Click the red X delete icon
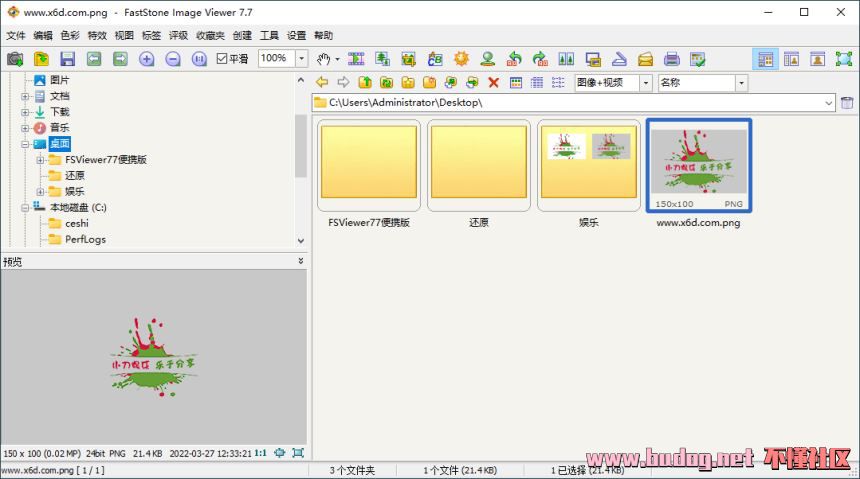 click(493, 82)
